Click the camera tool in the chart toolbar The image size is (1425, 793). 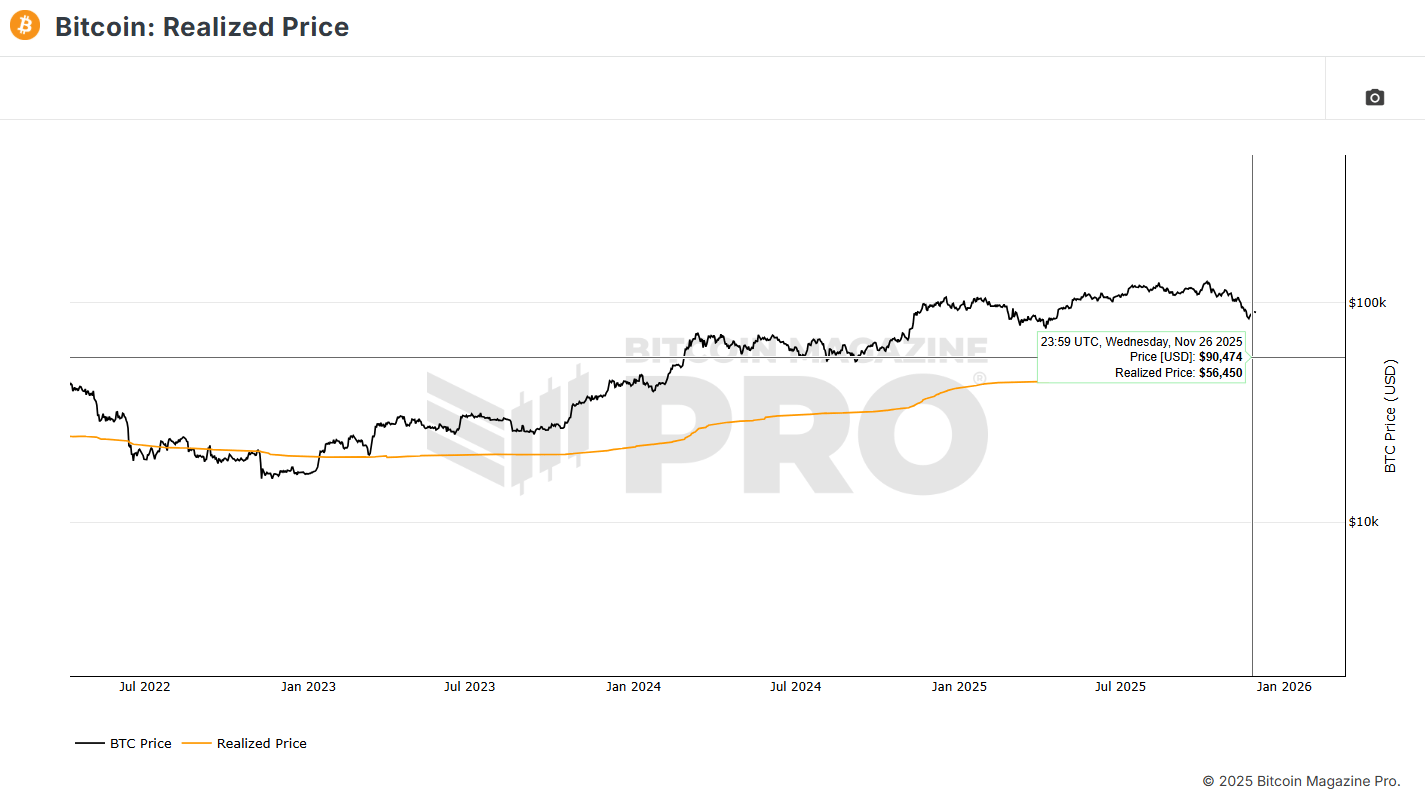[1374, 97]
